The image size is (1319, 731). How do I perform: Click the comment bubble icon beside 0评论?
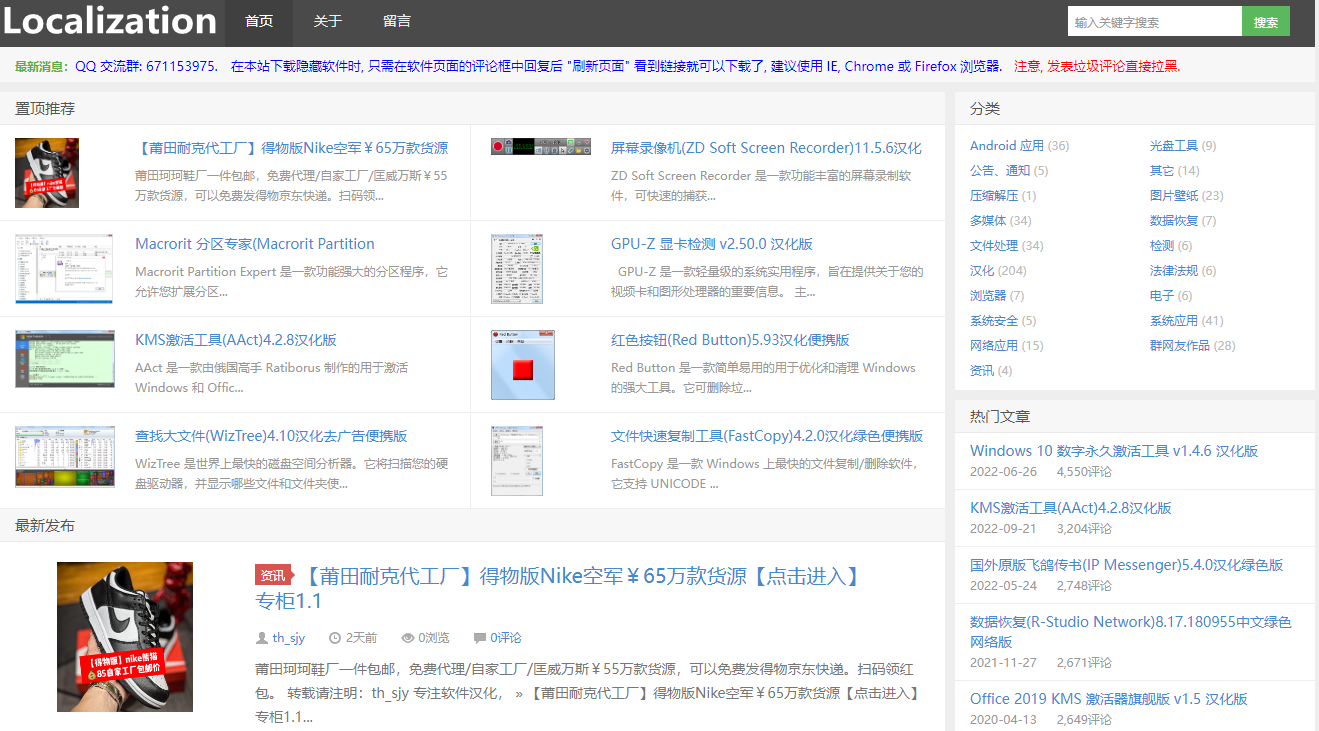480,638
